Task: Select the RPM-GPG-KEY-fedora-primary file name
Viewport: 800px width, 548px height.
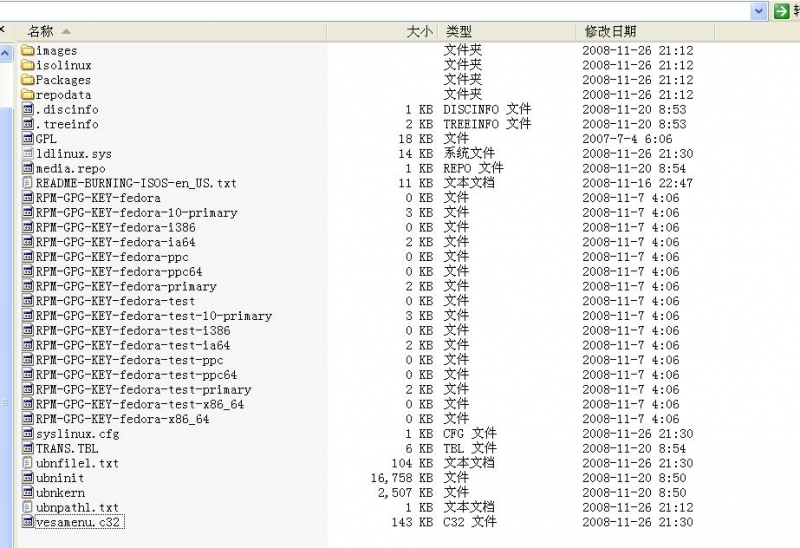Action: point(126,287)
